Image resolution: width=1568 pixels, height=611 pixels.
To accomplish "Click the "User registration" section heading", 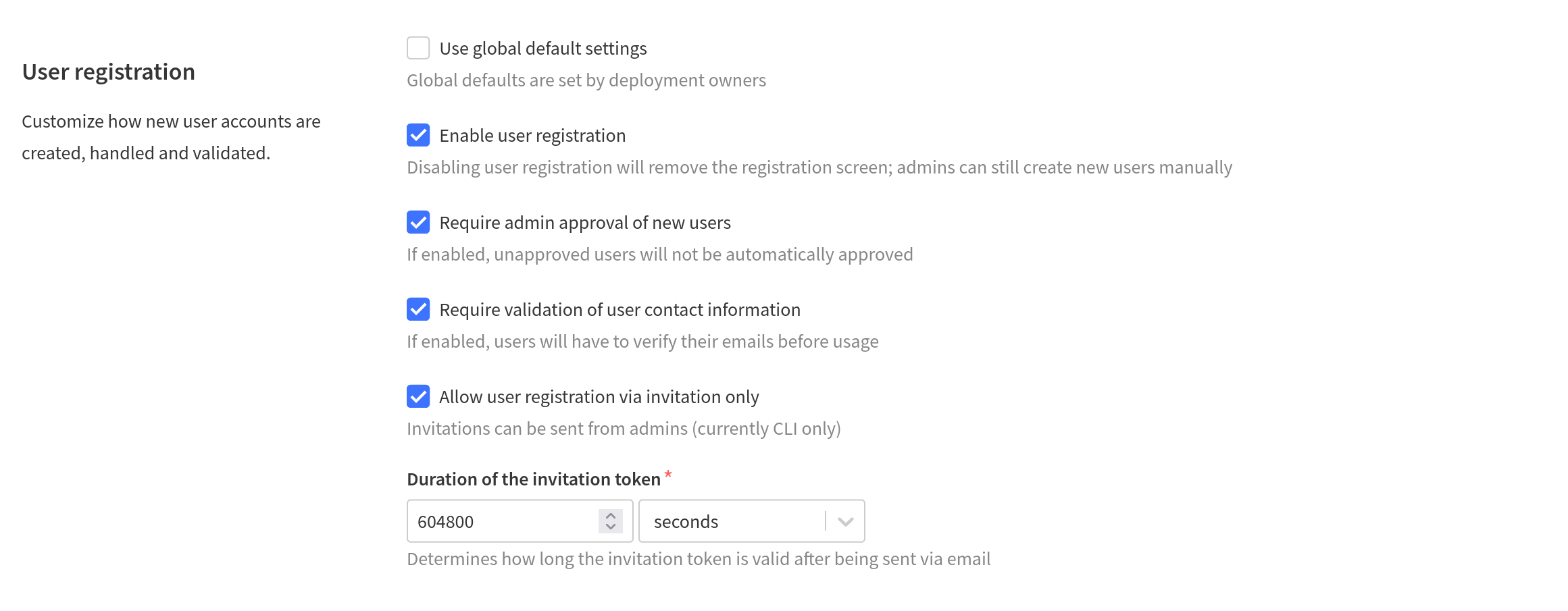I will pos(107,72).
